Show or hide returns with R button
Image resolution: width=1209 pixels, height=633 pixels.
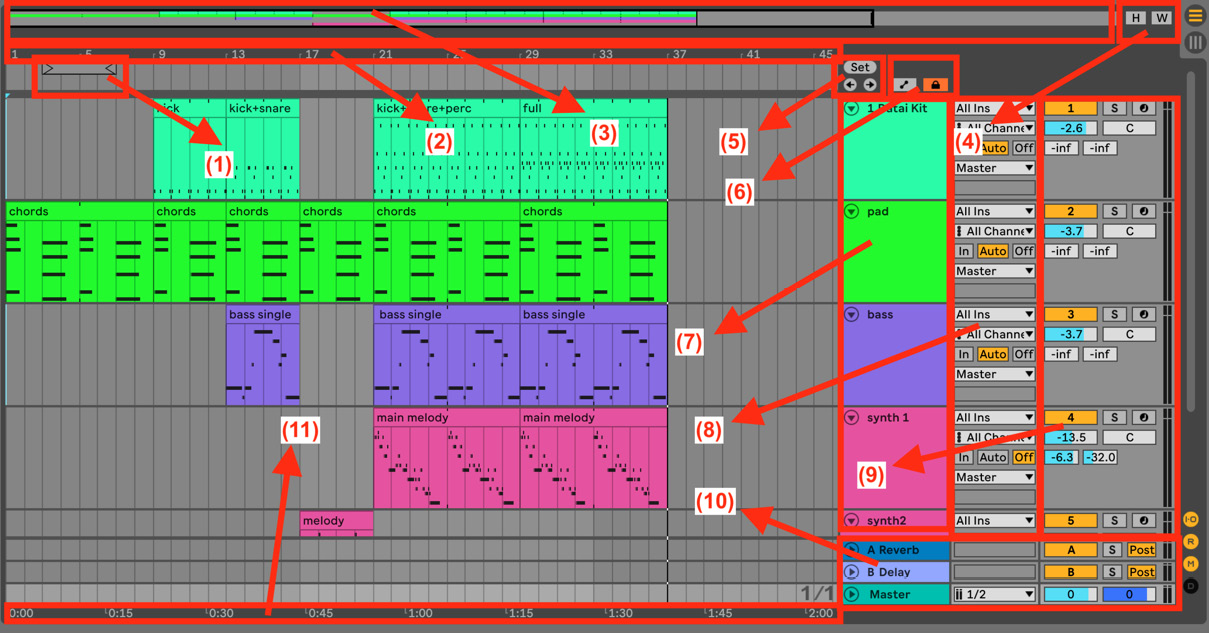[x=1191, y=541]
